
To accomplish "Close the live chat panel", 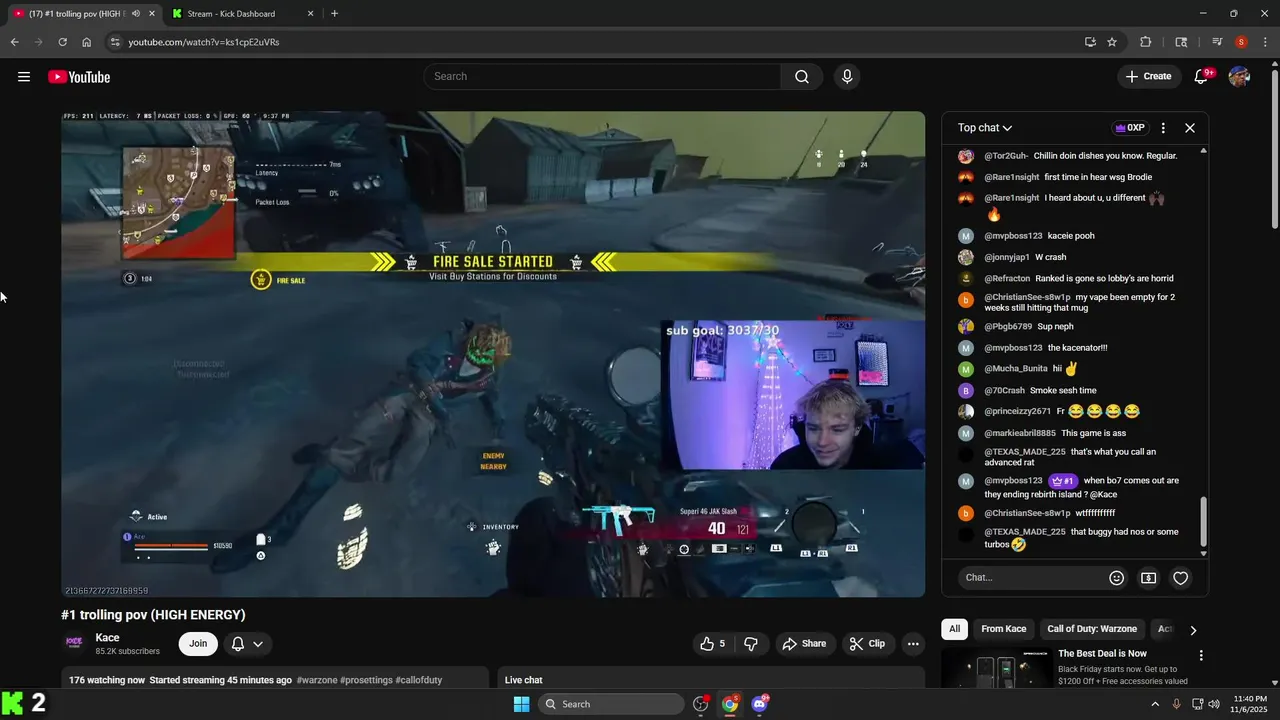I will [1190, 128].
